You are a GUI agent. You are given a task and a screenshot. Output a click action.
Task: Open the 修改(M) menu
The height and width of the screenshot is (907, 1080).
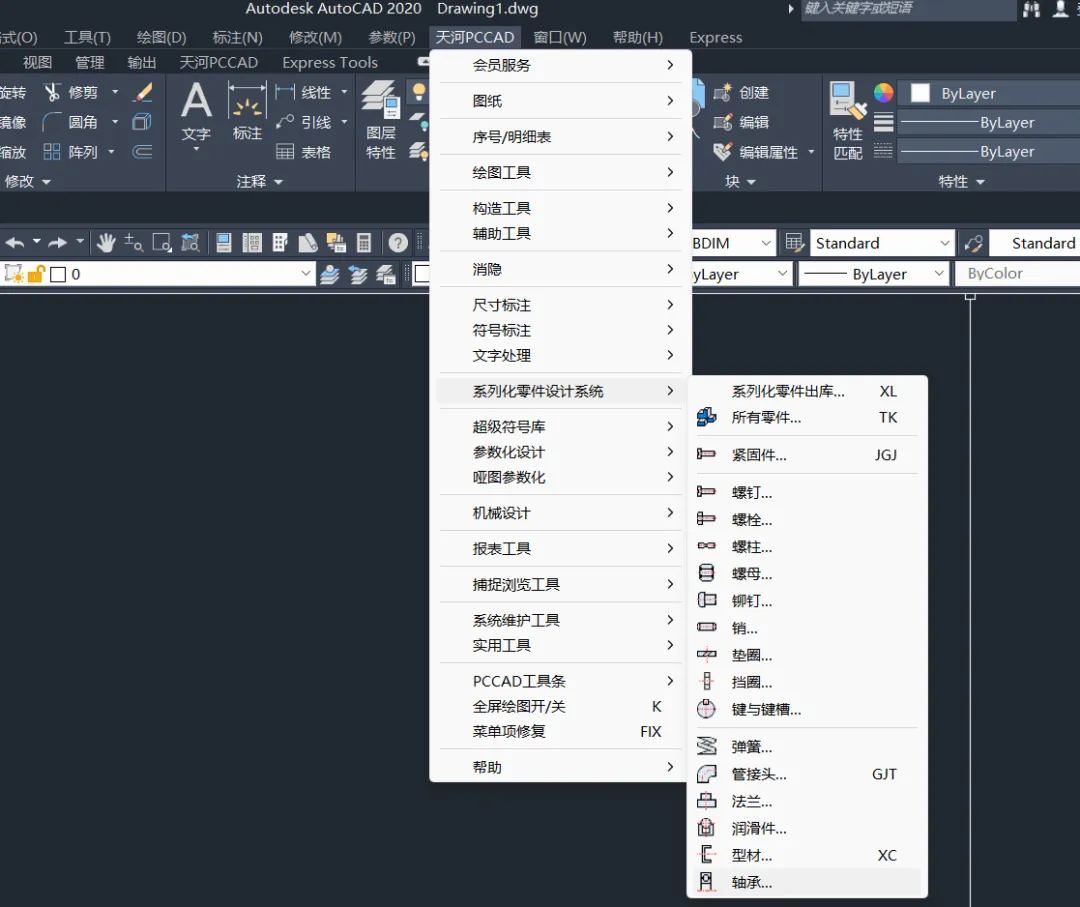[x=315, y=37]
